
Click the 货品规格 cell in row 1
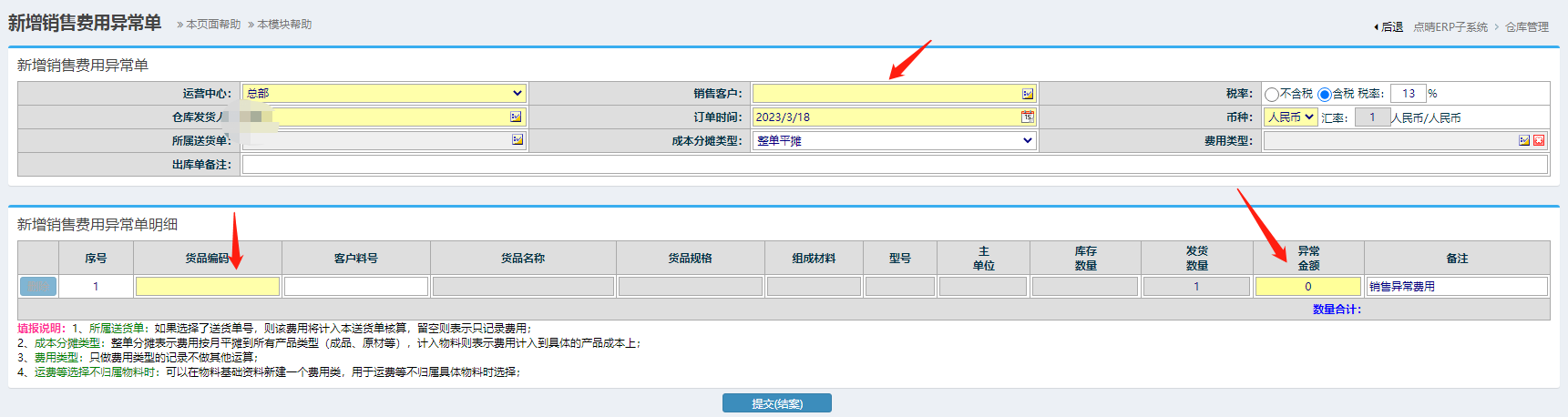coord(690,286)
